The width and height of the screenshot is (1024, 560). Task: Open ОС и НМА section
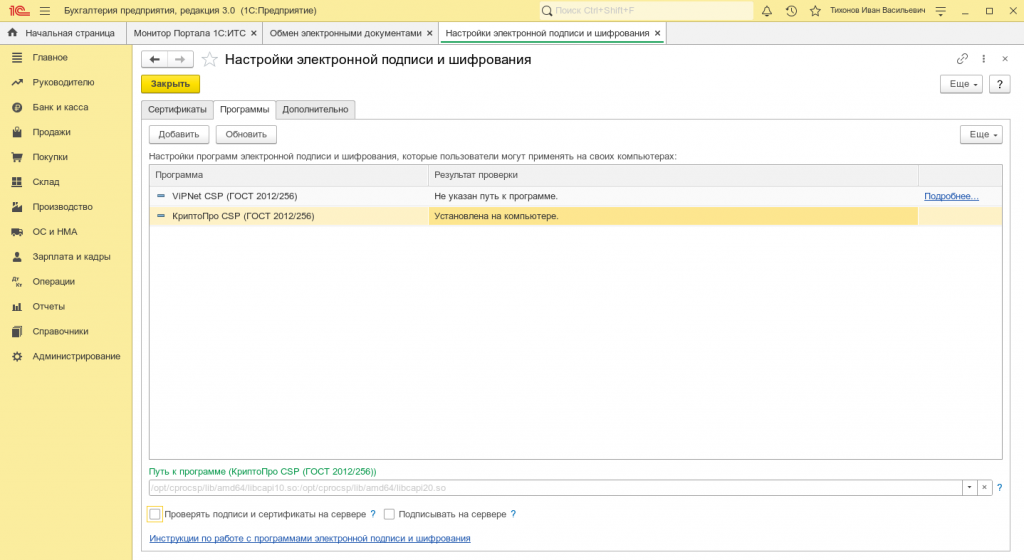tap(55, 232)
